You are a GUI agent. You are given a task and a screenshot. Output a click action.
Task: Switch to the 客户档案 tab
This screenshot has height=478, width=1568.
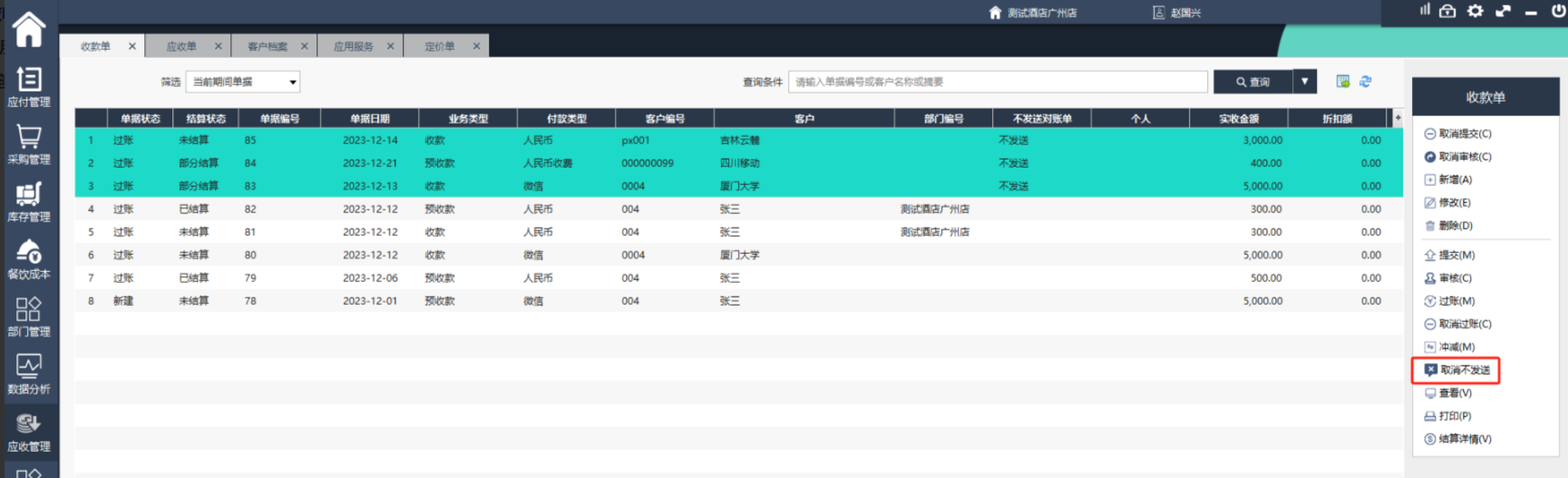coord(268,46)
